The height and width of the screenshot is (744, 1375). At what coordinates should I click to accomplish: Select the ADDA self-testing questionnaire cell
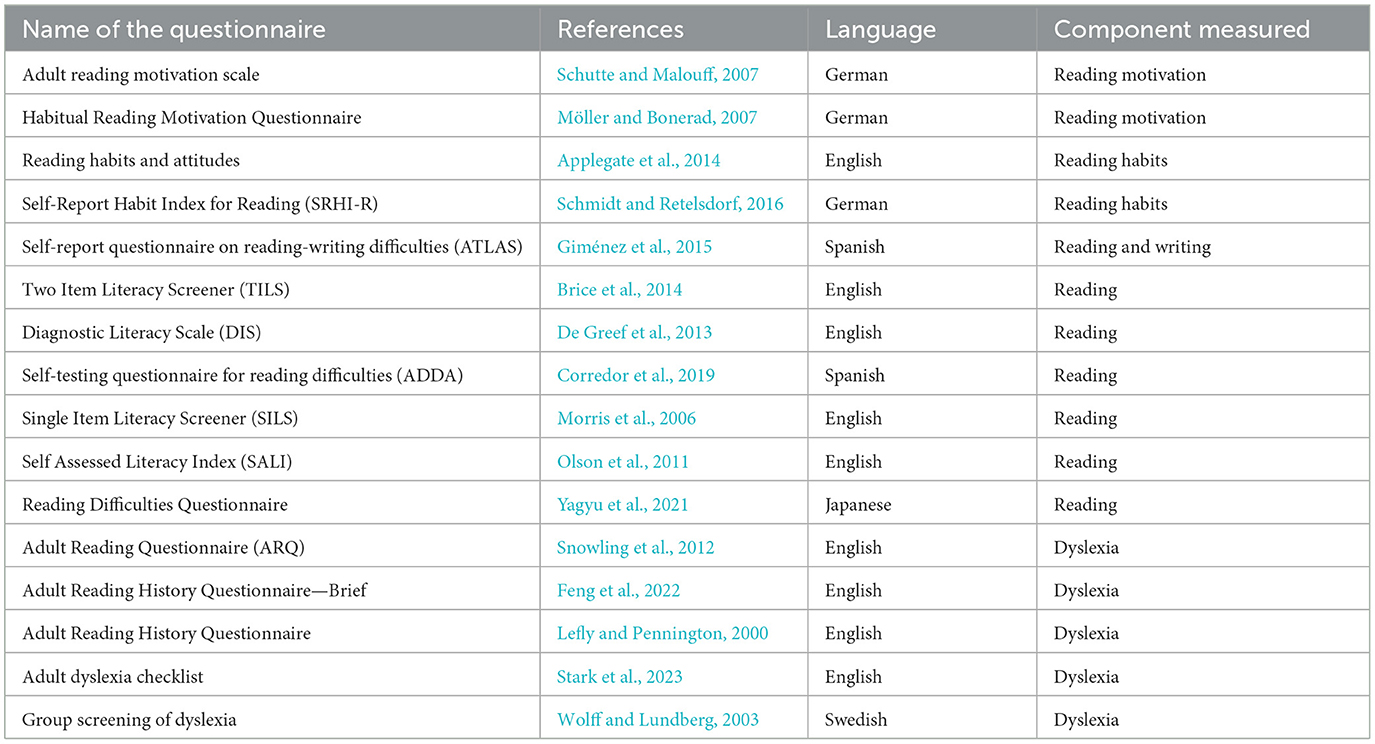271,376
